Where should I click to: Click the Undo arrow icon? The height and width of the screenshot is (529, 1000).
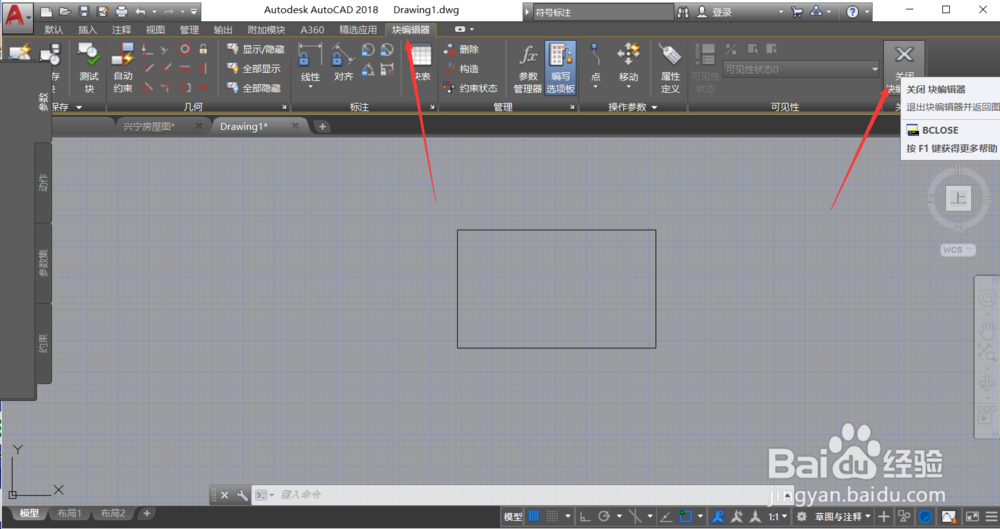pyautogui.click(x=140, y=11)
